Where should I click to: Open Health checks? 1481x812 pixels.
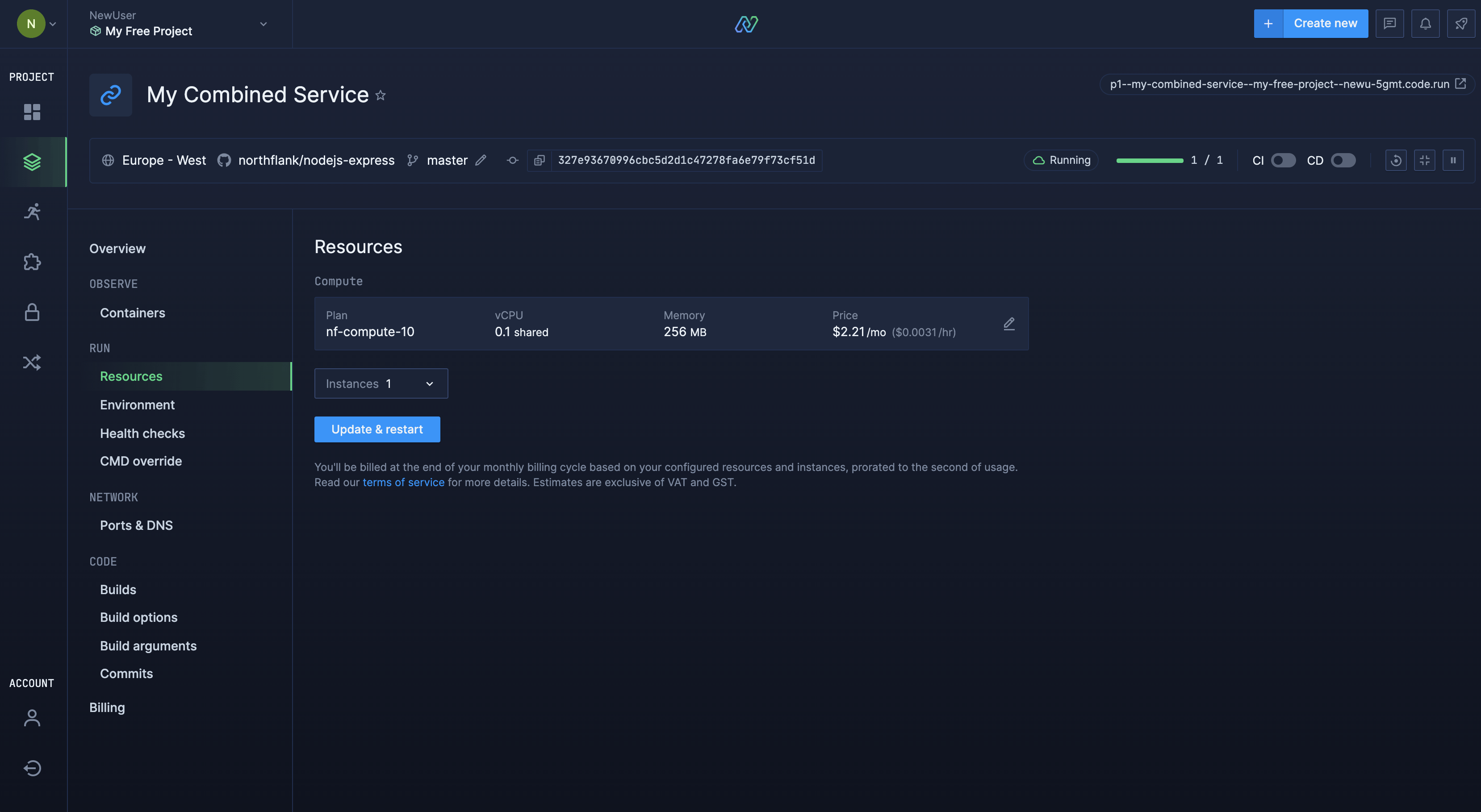coord(142,434)
